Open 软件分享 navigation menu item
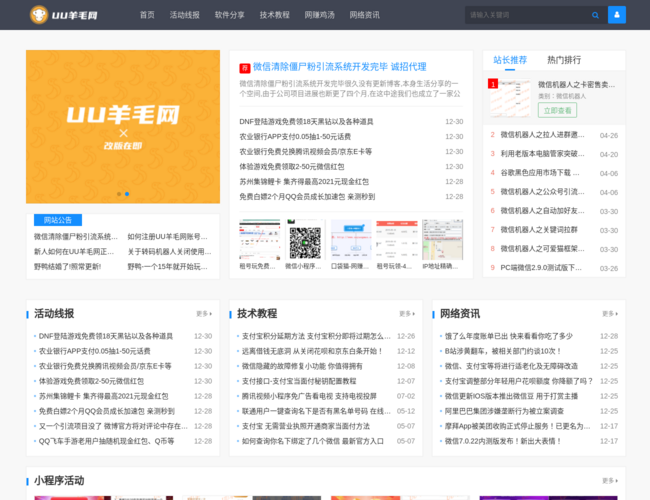This screenshot has width=650, height=500. point(230,15)
